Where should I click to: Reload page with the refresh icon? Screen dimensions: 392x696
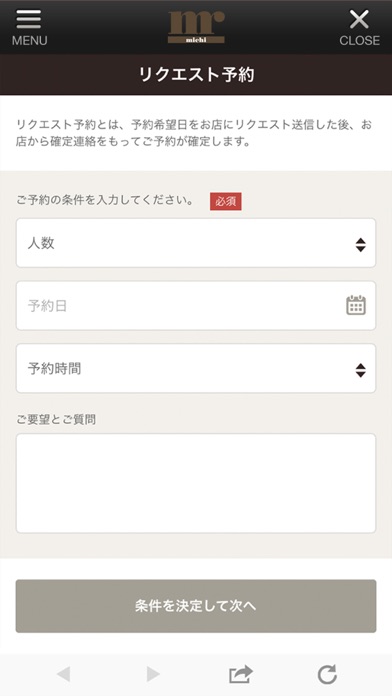coord(328,674)
